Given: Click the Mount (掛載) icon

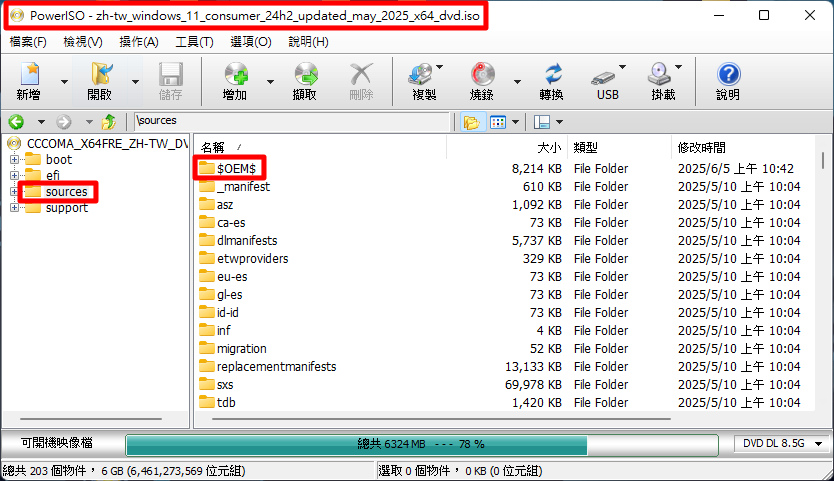Looking at the screenshot, I should click(x=659, y=74).
